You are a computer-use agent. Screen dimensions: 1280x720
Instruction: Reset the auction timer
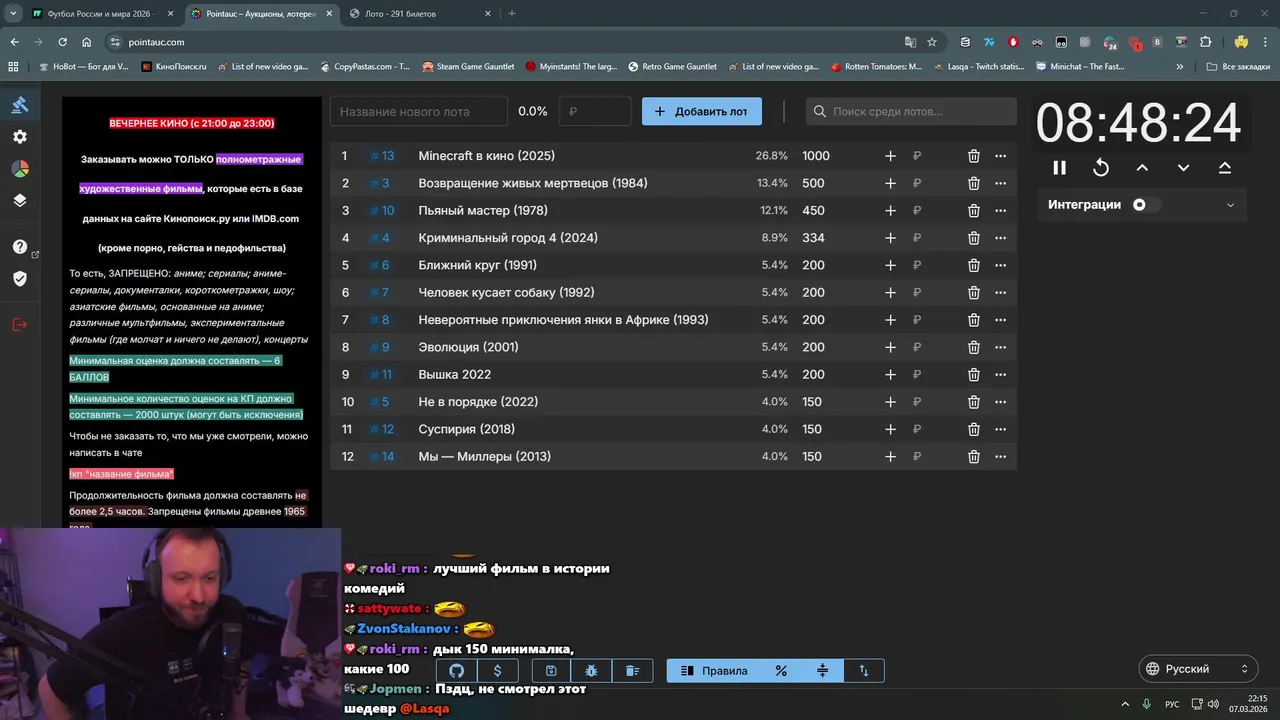1101,168
